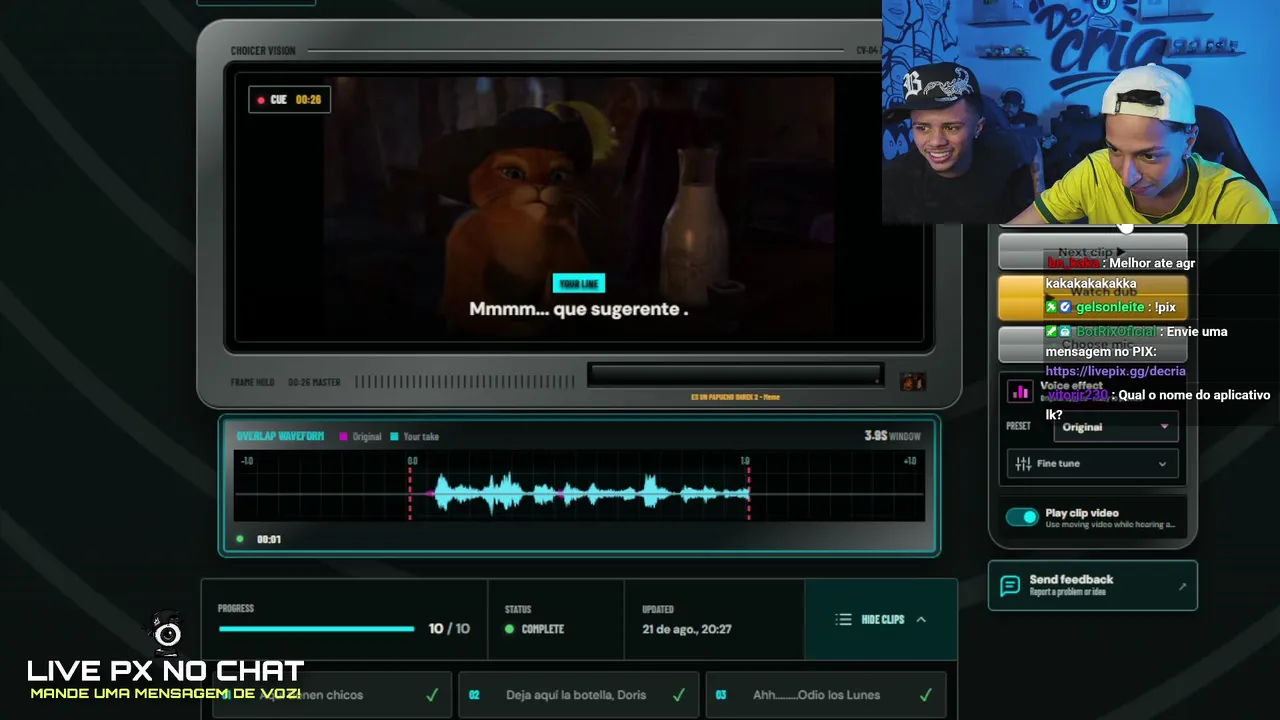Viewport: 1280px width, 720px height.
Task: Click the red CUE recording dot
Action: [x=261, y=100]
